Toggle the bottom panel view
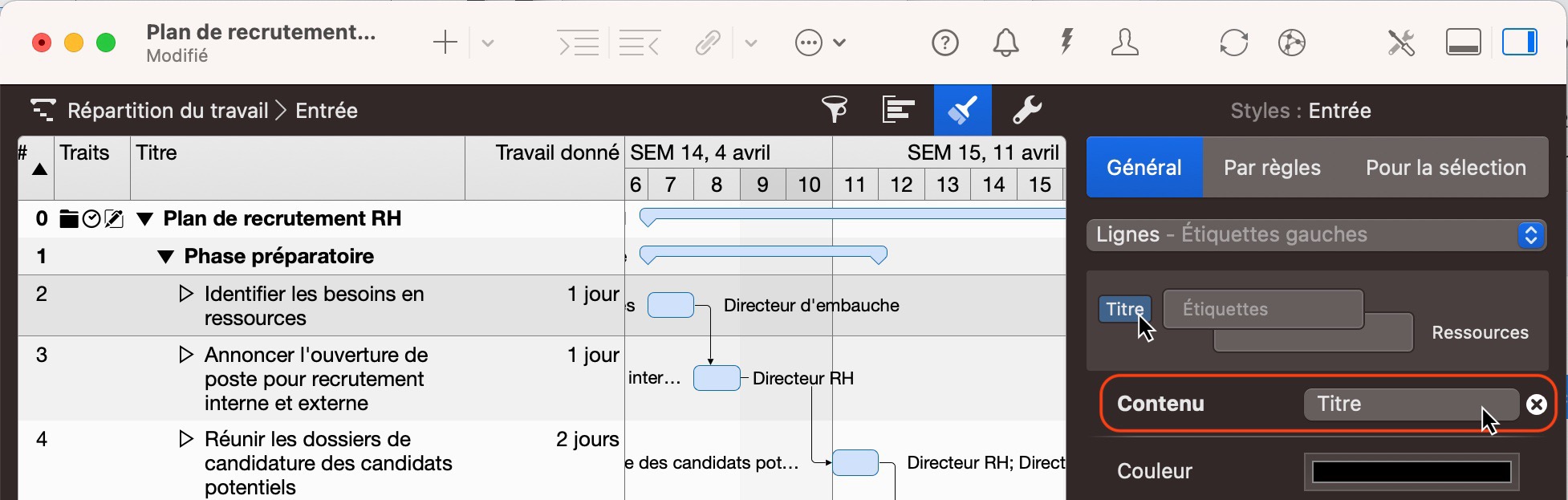The width and height of the screenshot is (1568, 500). point(1463,43)
